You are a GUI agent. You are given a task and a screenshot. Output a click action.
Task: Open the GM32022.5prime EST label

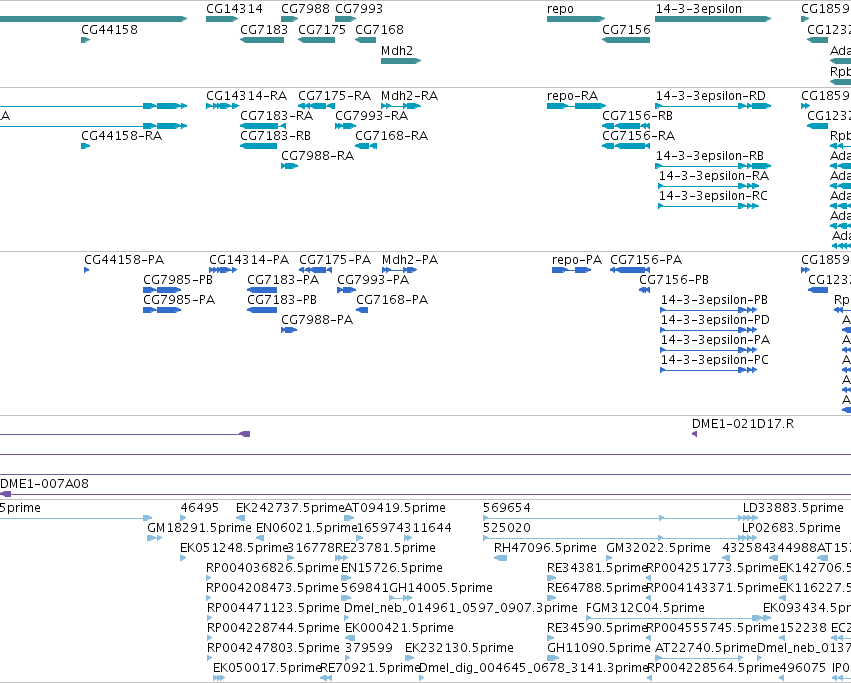pos(658,548)
